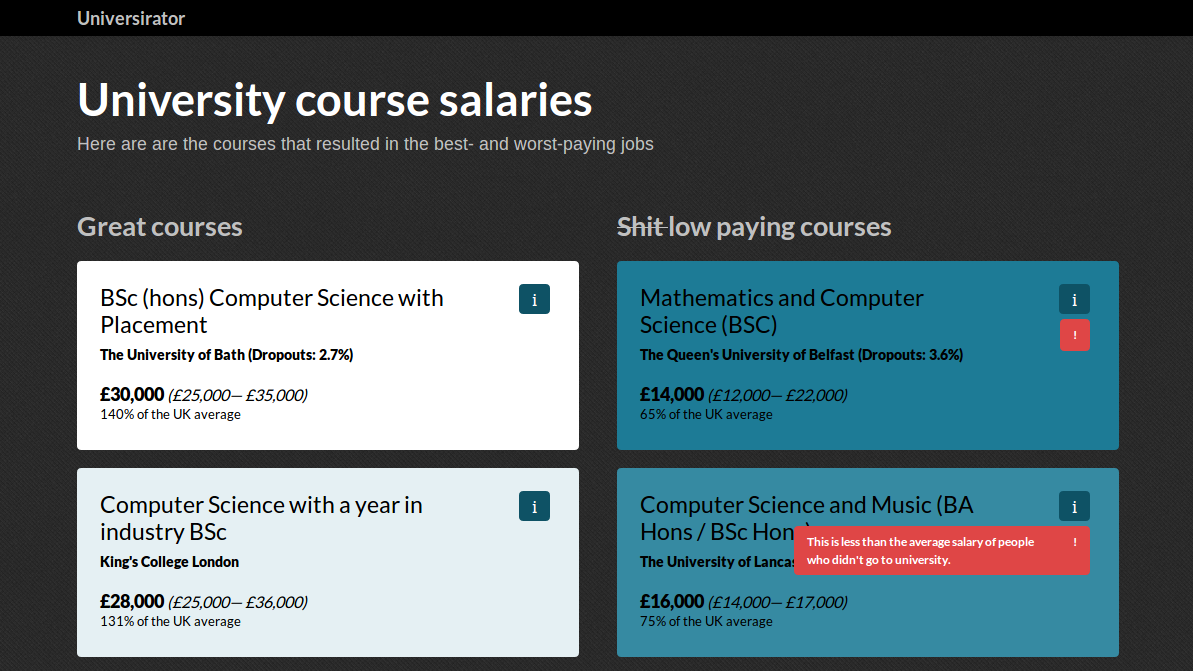Click the Universirator brand link
This screenshot has width=1193, height=671.
pos(131,18)
